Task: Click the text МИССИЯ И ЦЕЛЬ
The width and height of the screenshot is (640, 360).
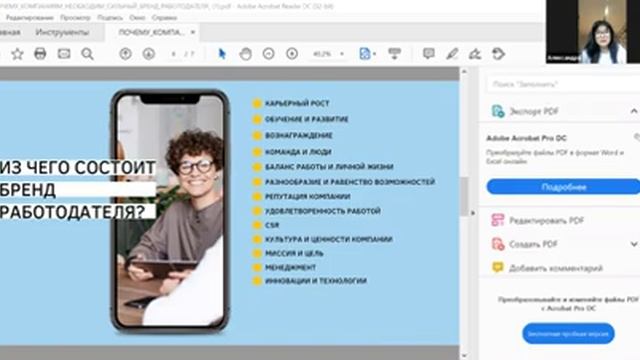Action: 294,253
